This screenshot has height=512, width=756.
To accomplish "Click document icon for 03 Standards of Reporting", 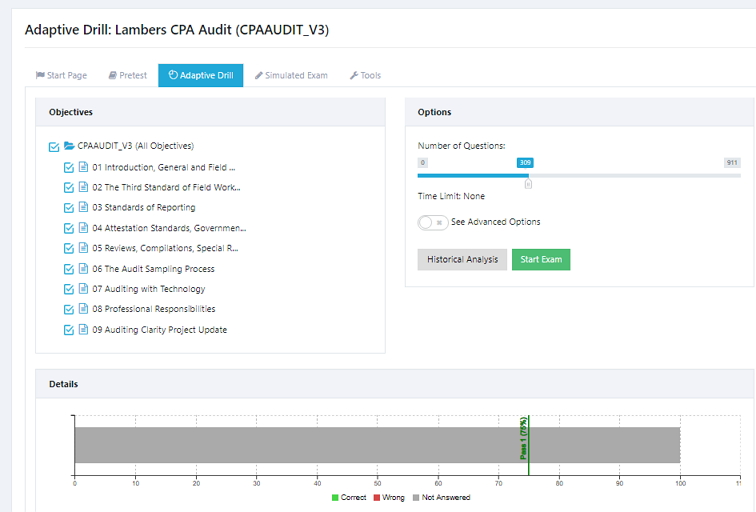I will (83, 207).
